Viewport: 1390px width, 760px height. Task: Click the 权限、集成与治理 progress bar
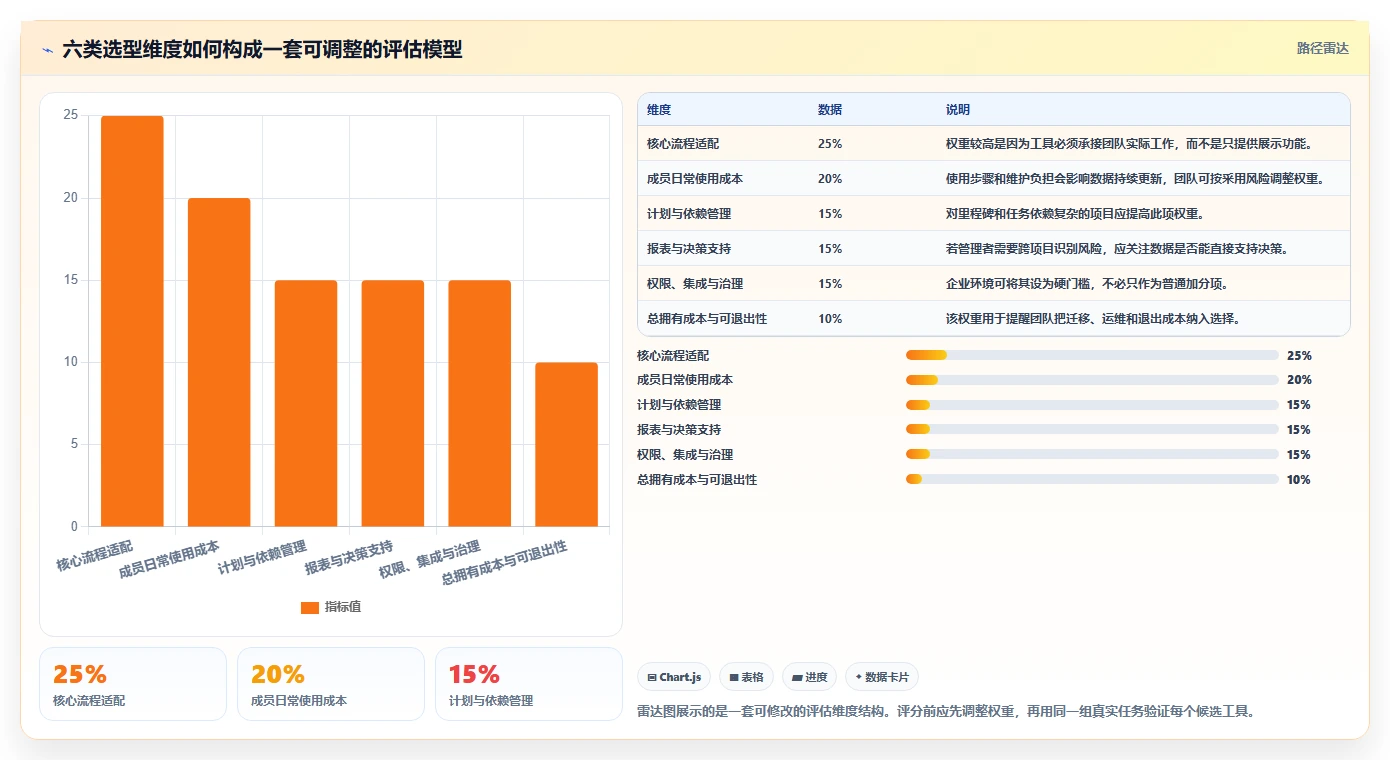[1092, 455]
